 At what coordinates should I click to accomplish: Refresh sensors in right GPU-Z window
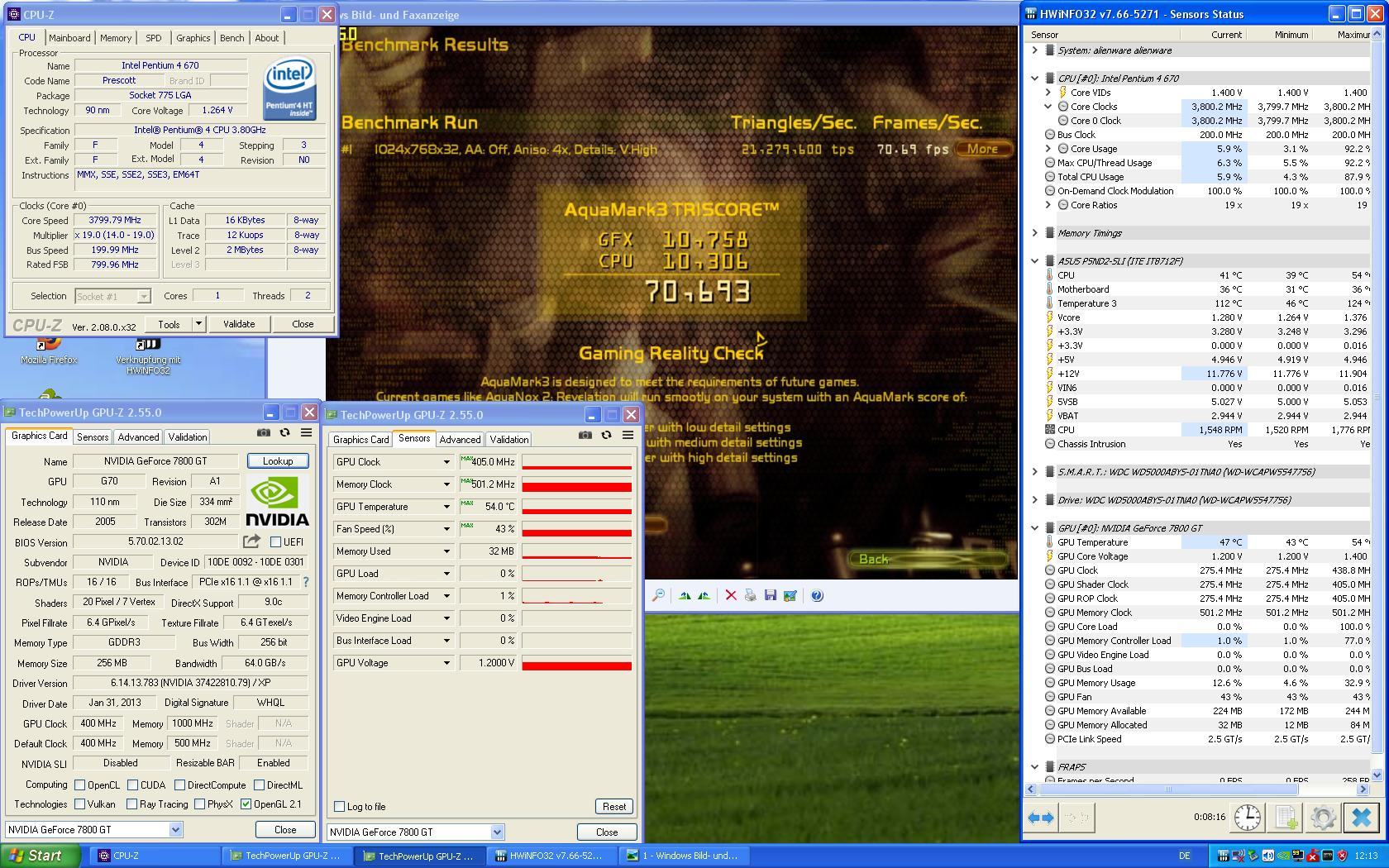pos(606,435)
